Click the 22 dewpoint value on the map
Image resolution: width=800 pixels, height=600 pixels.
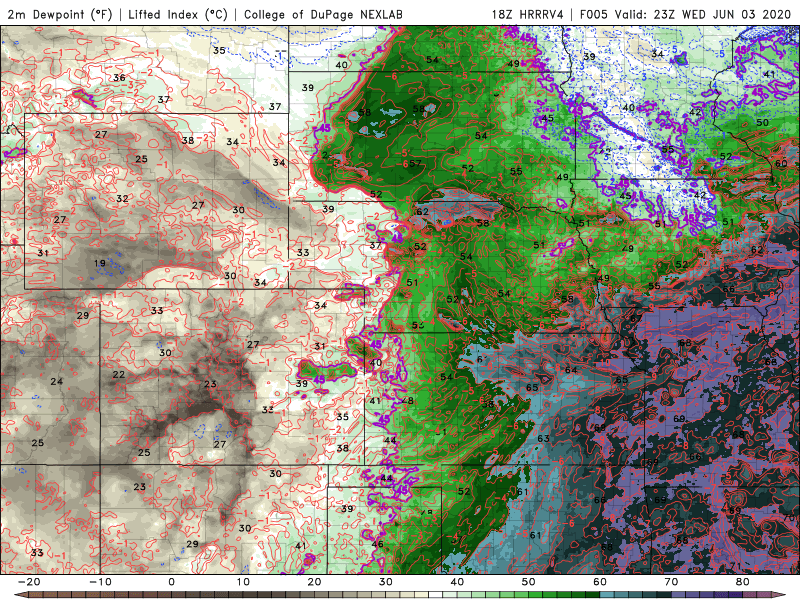click(x=119, y=374)
